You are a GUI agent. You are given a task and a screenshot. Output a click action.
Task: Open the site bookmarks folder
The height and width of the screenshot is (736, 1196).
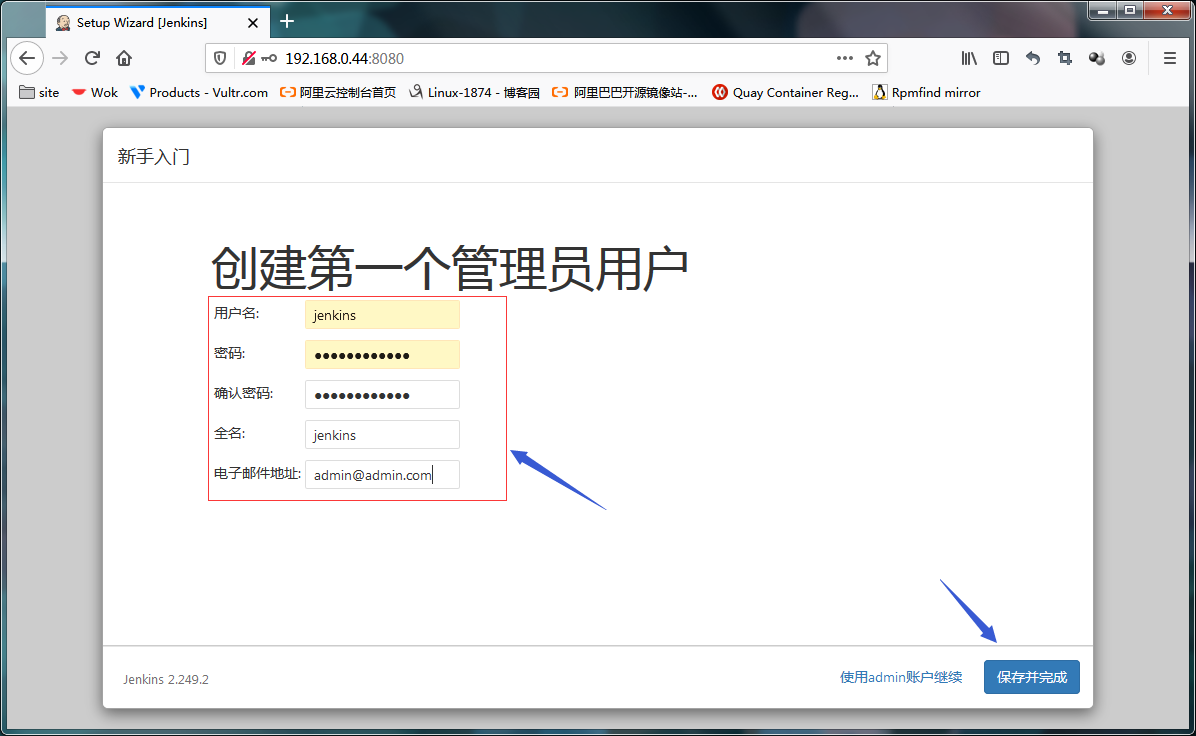pyautogui.click(x=39, y=92)
